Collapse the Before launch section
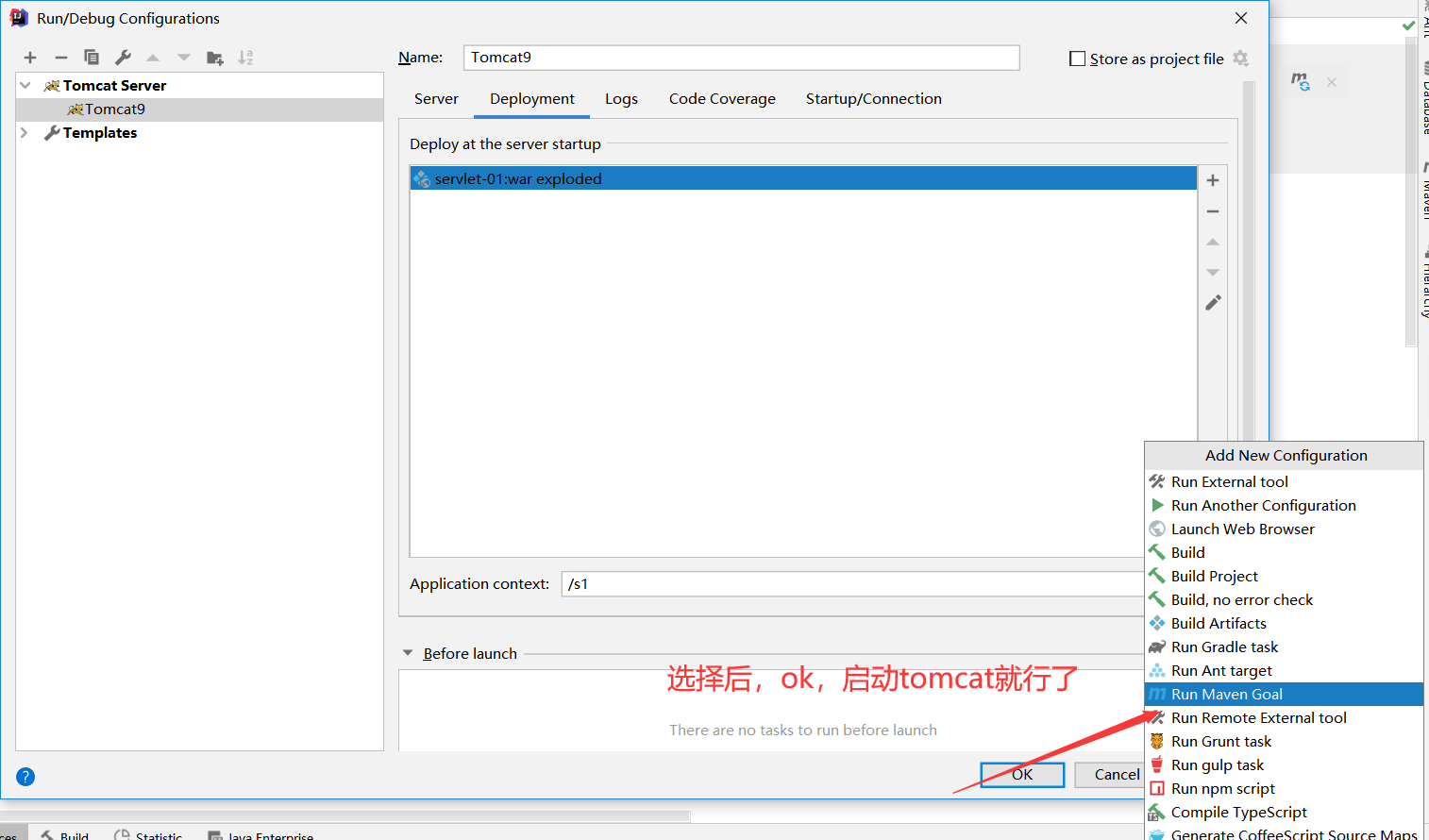Viewport: 1429px width, 840px height. click(x=408, y=653)
